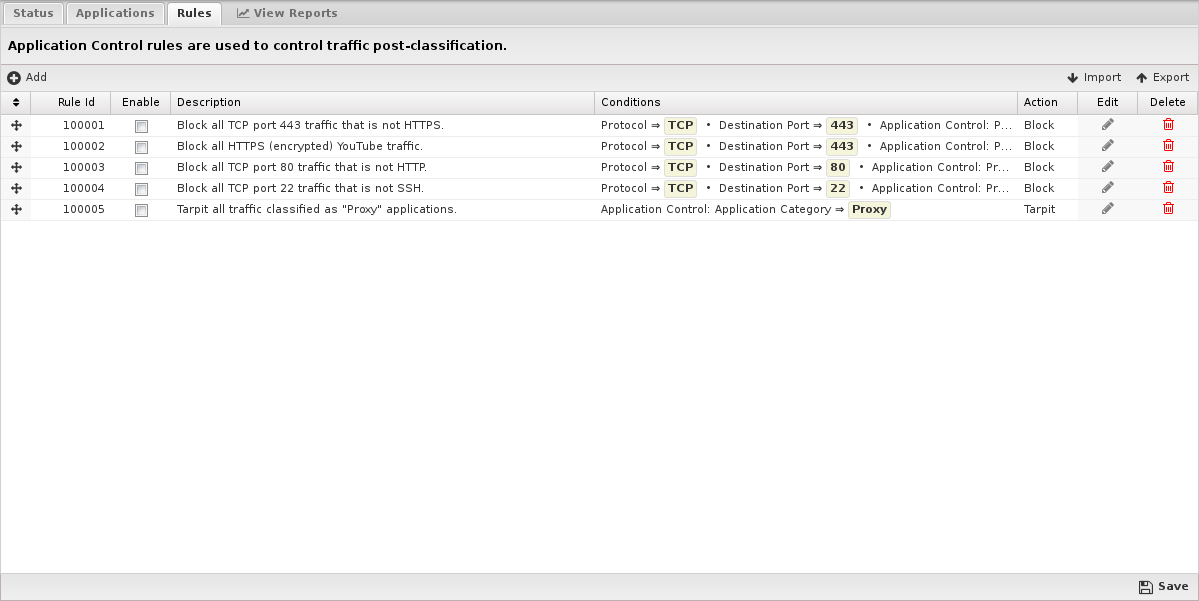Check the enable box for Proxy rule 100005

pos(141,210)
